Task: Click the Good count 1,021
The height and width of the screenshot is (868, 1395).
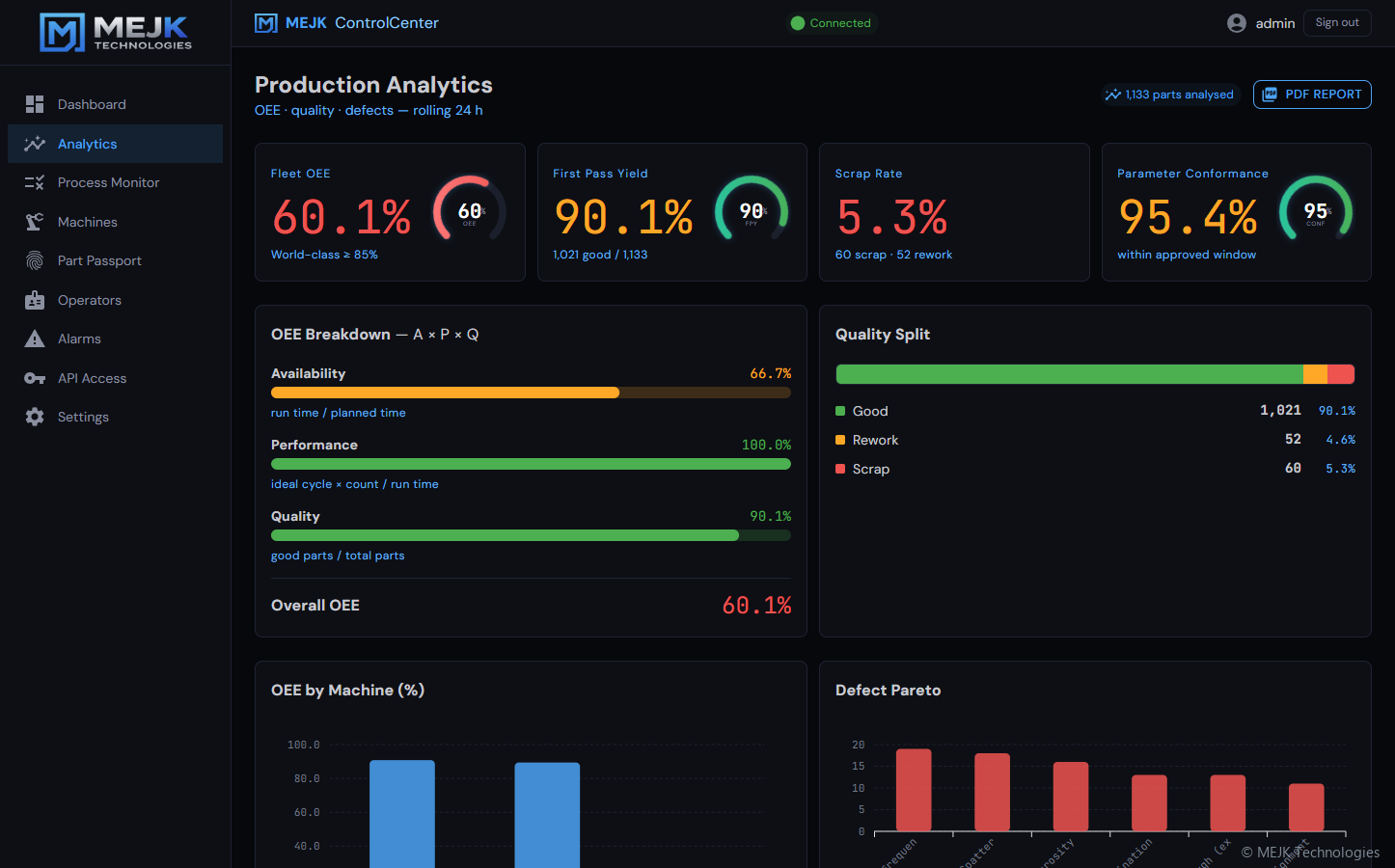Action: pos(1280,411)
